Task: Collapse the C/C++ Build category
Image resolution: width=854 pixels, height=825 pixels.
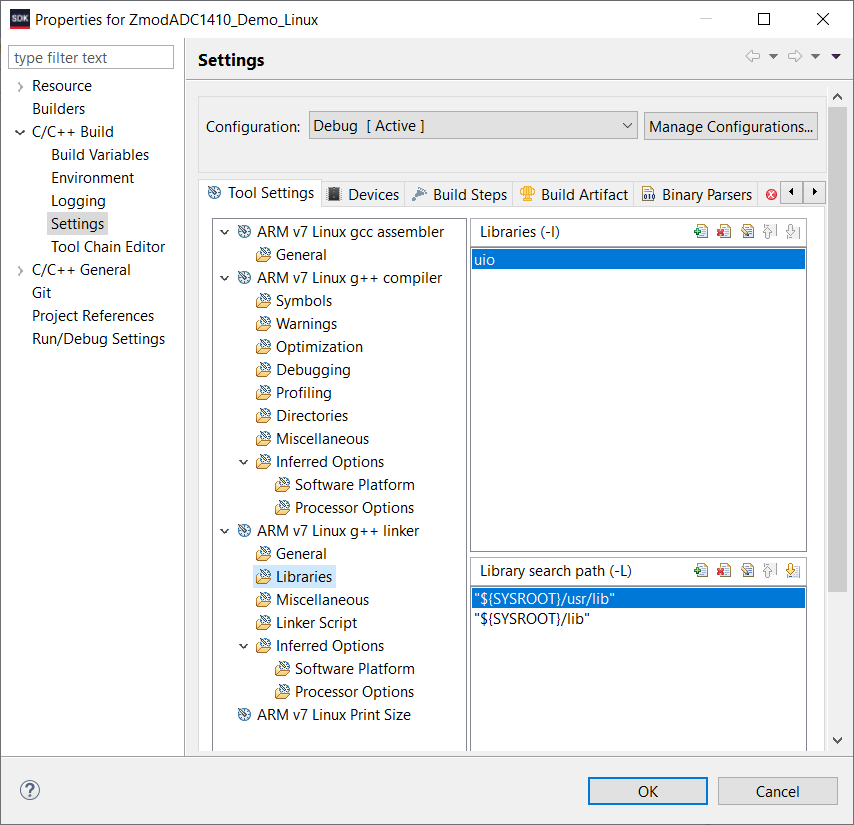Action: (20, 132)
